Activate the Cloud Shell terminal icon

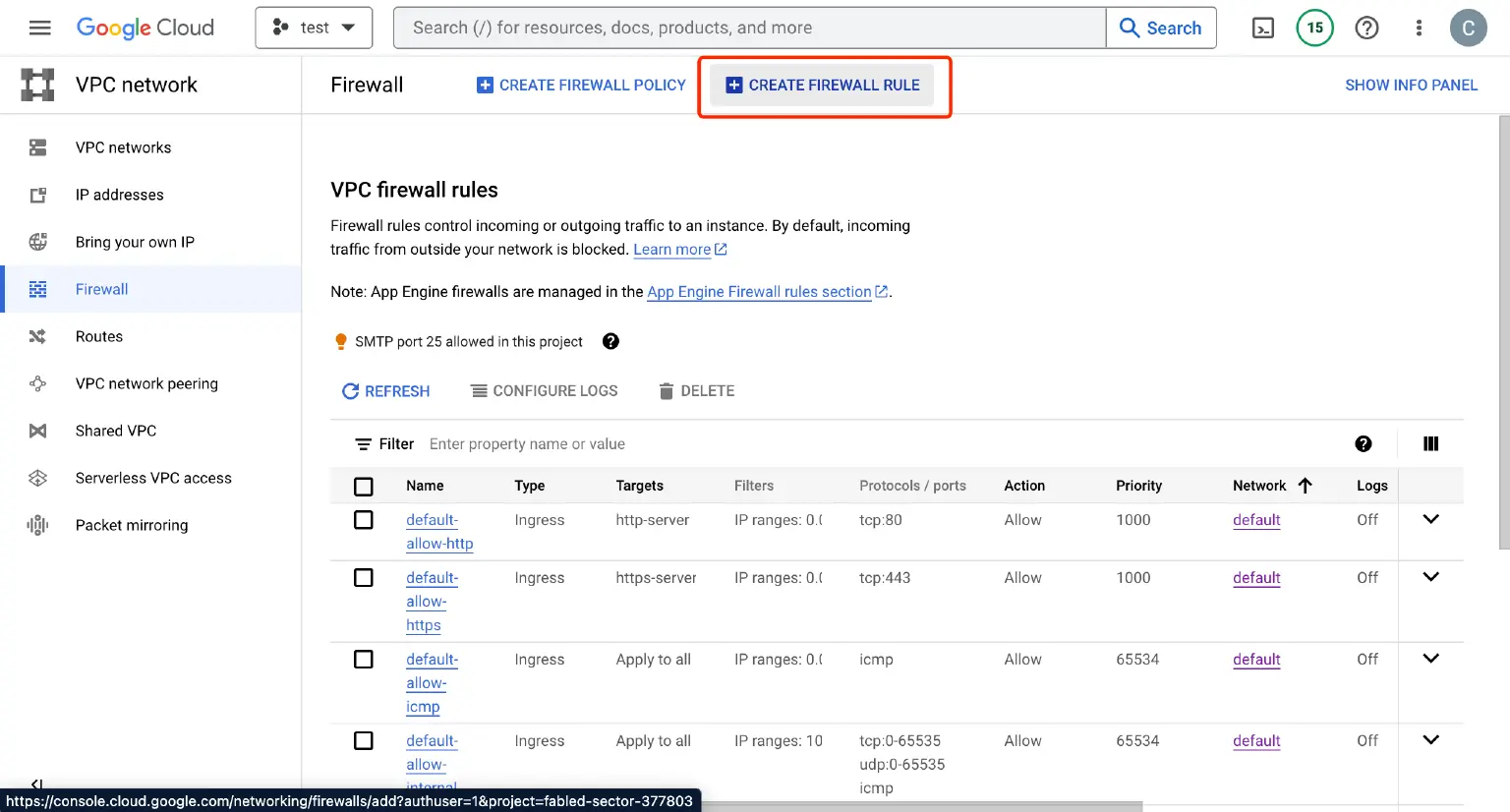click(x=1264, y=28)
